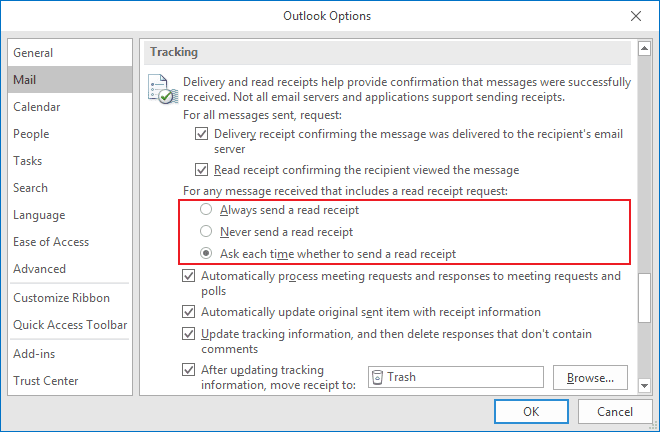Viewport: 660px width, 432px height.
Task: Click 'For any message received' label text
Action: [x=345, y=191]
